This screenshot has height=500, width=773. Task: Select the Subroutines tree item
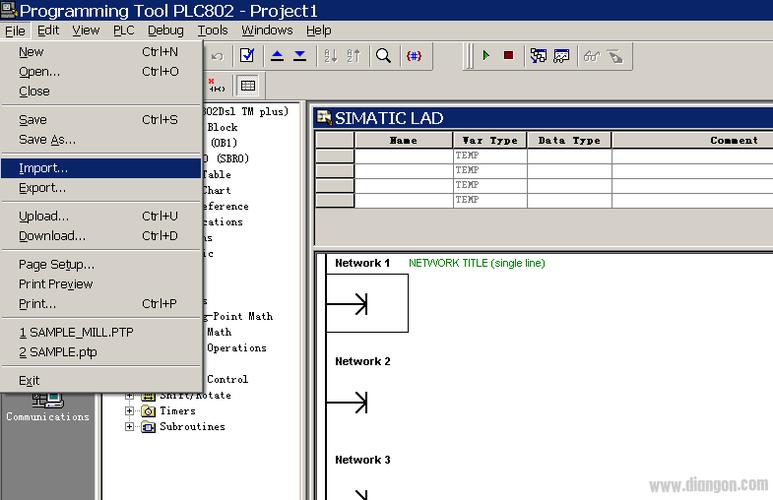(192, 427)
